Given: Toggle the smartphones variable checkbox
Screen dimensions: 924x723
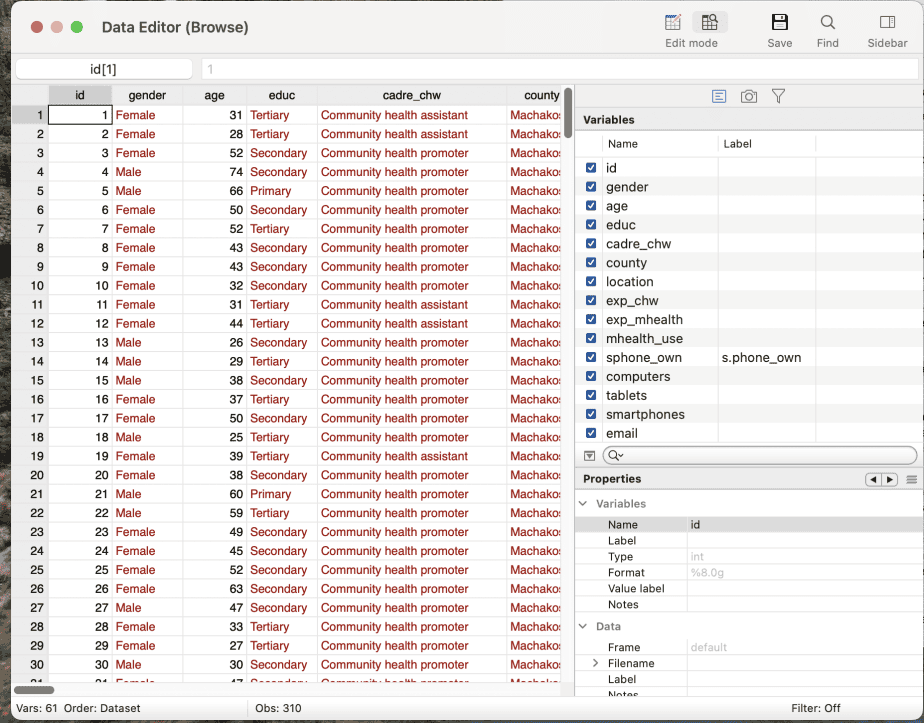Looking at the screenshot, I should [591, 414].
